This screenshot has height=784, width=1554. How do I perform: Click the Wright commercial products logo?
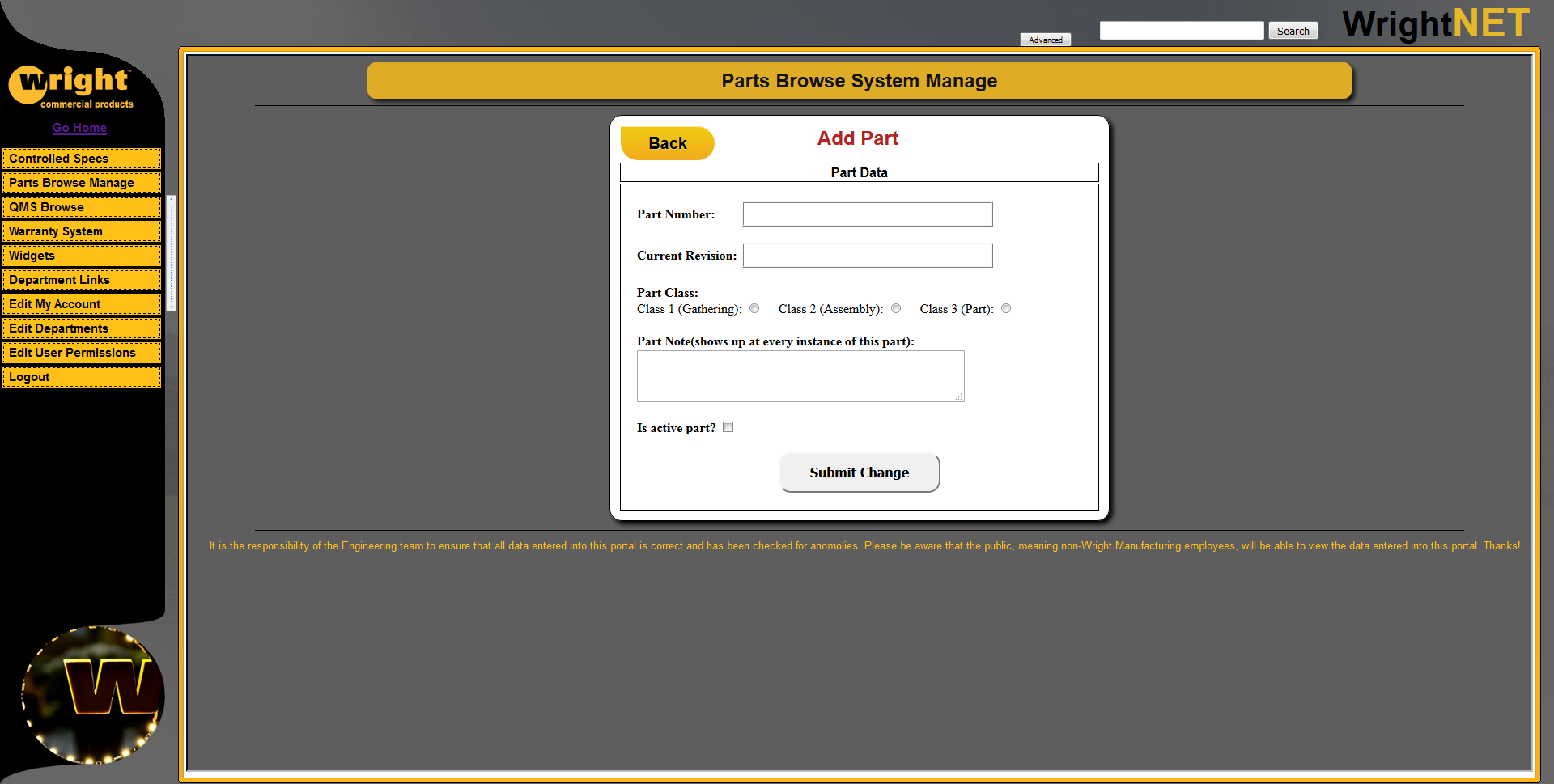pyautogui.click(x=71, y=87)
